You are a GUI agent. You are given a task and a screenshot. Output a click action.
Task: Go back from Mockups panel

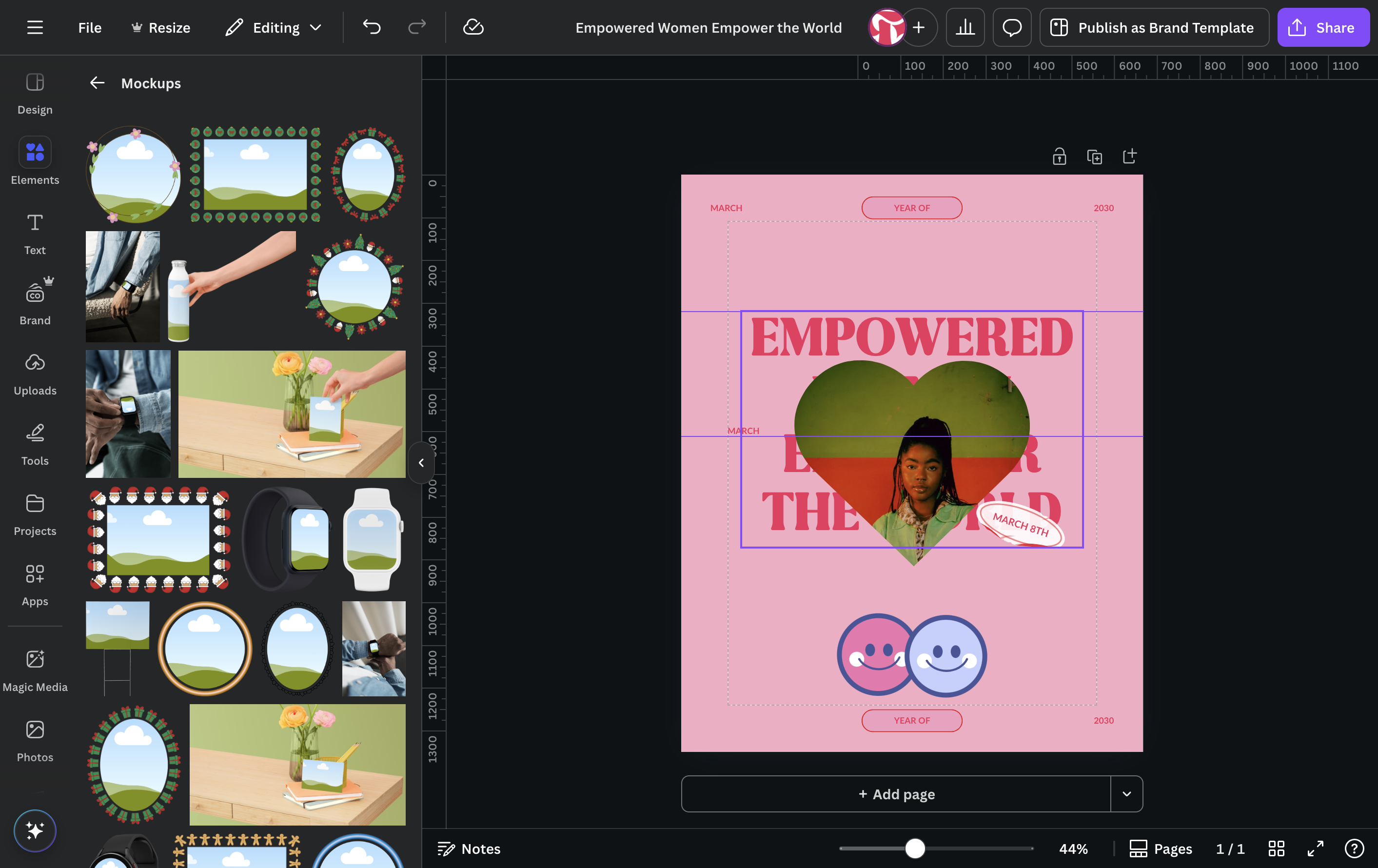98,83
